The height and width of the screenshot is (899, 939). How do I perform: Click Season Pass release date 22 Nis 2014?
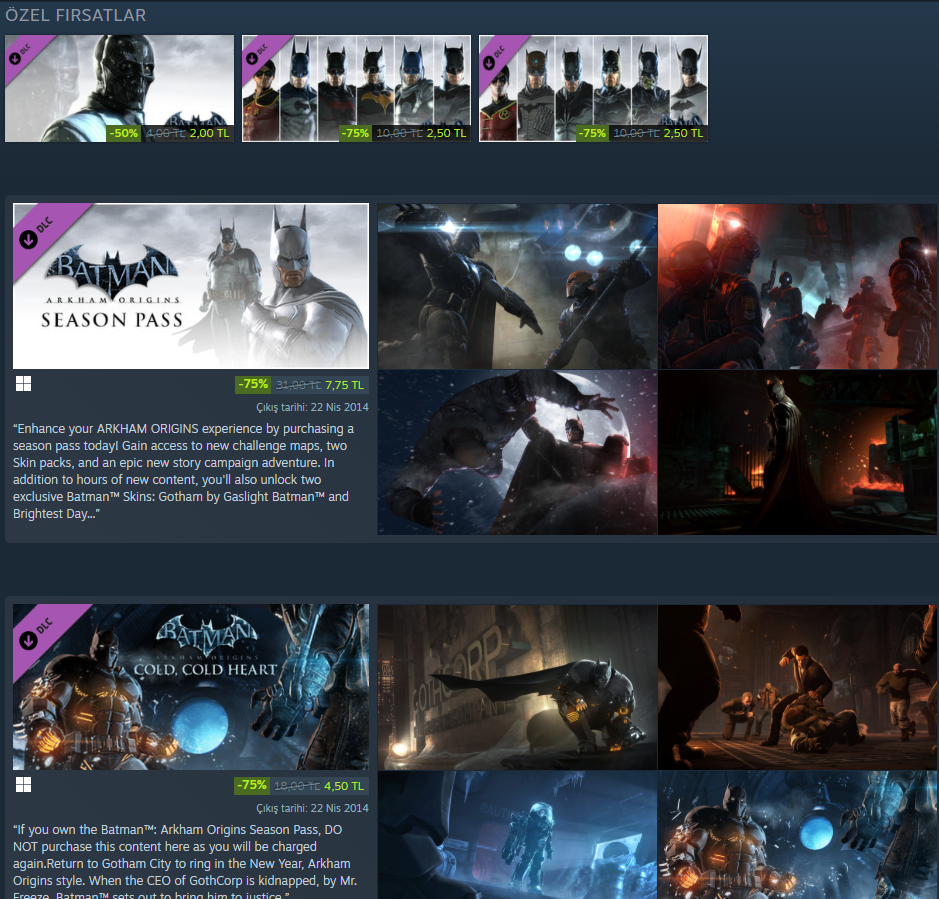click(x=313, y=407)
